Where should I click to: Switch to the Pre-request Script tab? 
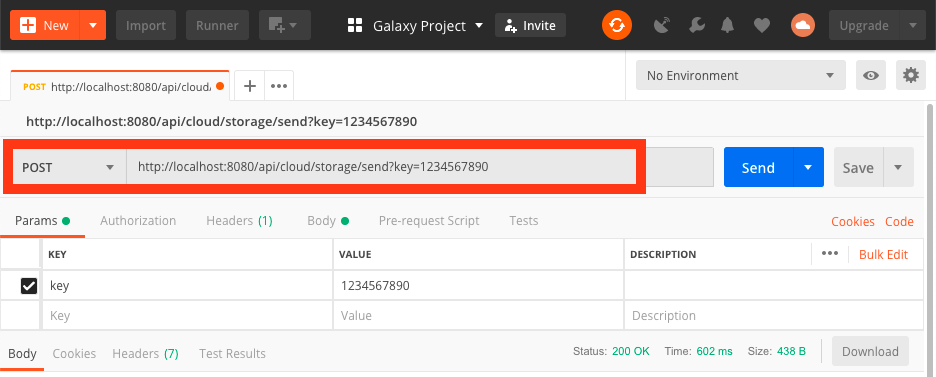pyautogui.click(x=429, y=221)
